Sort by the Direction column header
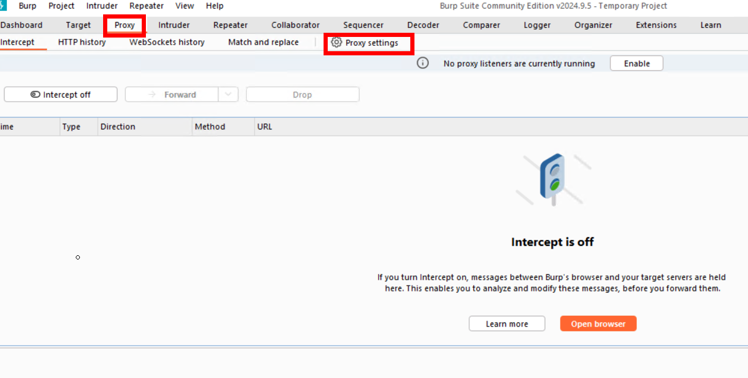The width and height of the screenshot is (748, 378). click(x=145, y=126)
